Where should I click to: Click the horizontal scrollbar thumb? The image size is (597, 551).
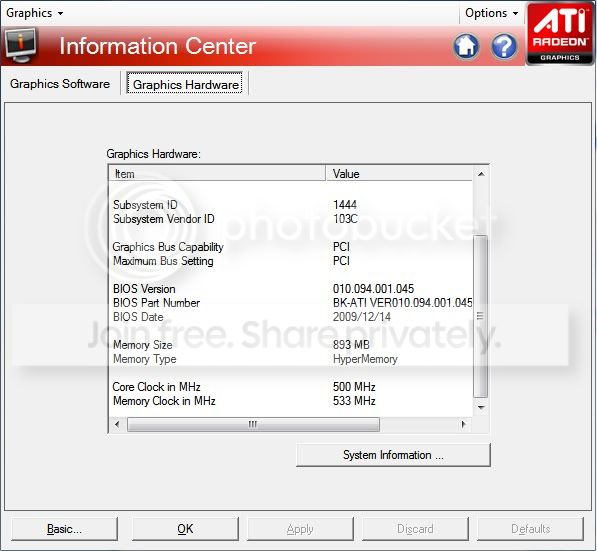(x=253, y=424)
